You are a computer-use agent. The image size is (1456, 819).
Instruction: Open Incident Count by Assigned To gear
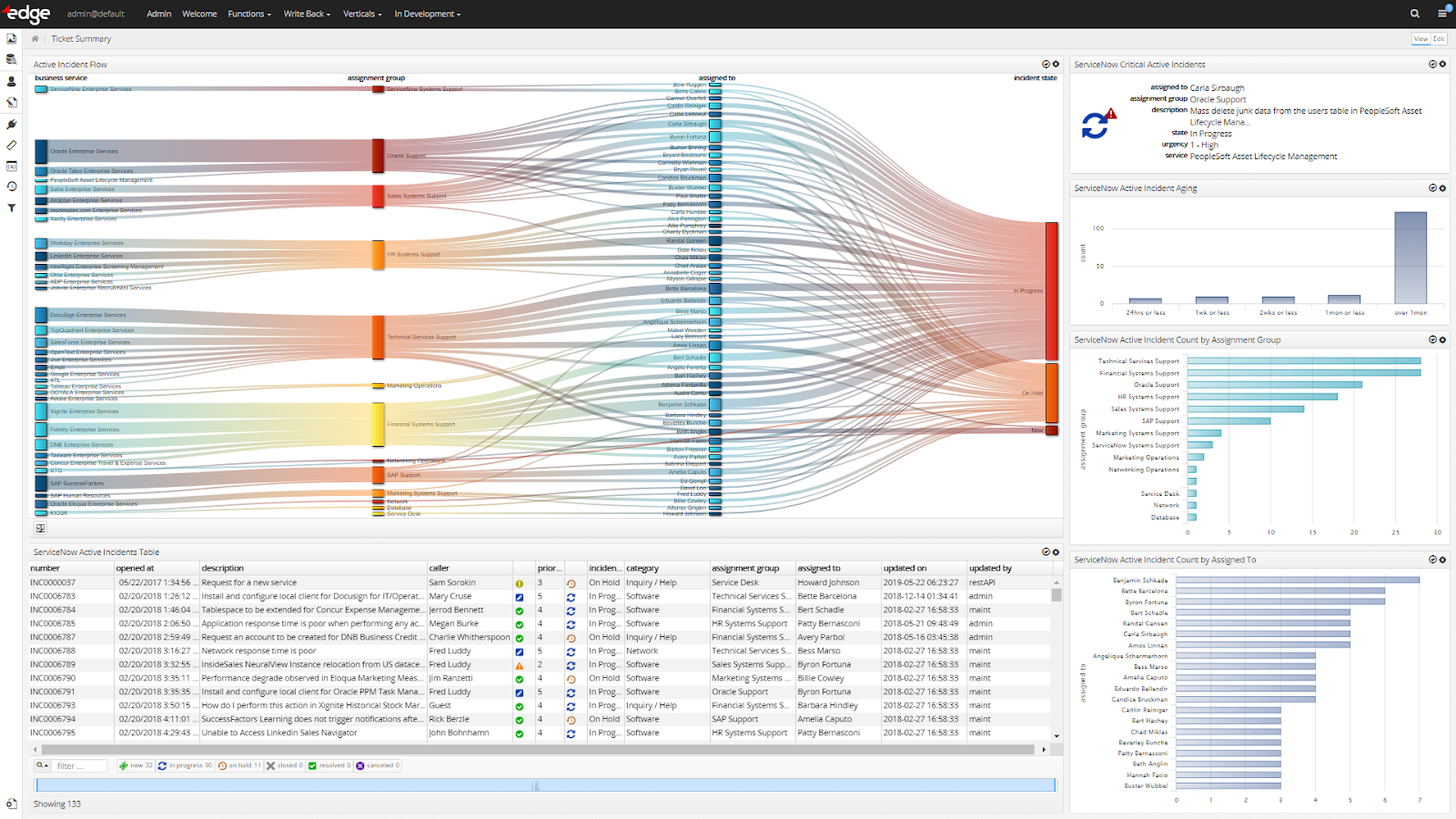tap(1442, 561)
